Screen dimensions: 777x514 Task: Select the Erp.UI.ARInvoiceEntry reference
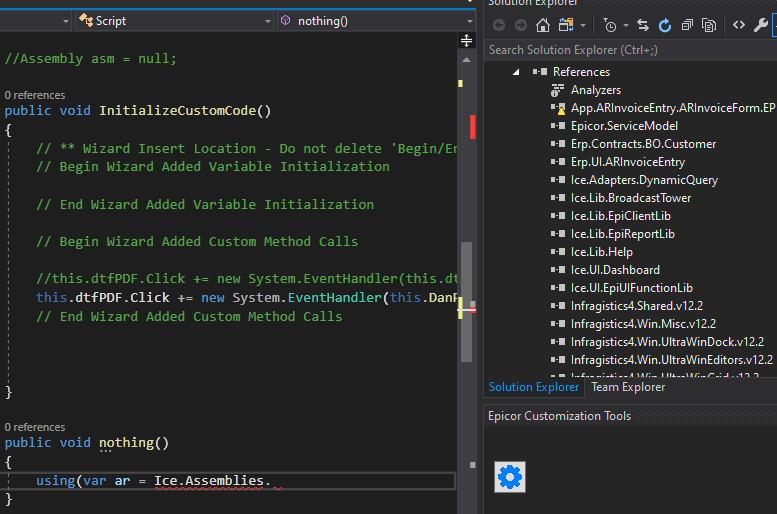pos(628,162)
